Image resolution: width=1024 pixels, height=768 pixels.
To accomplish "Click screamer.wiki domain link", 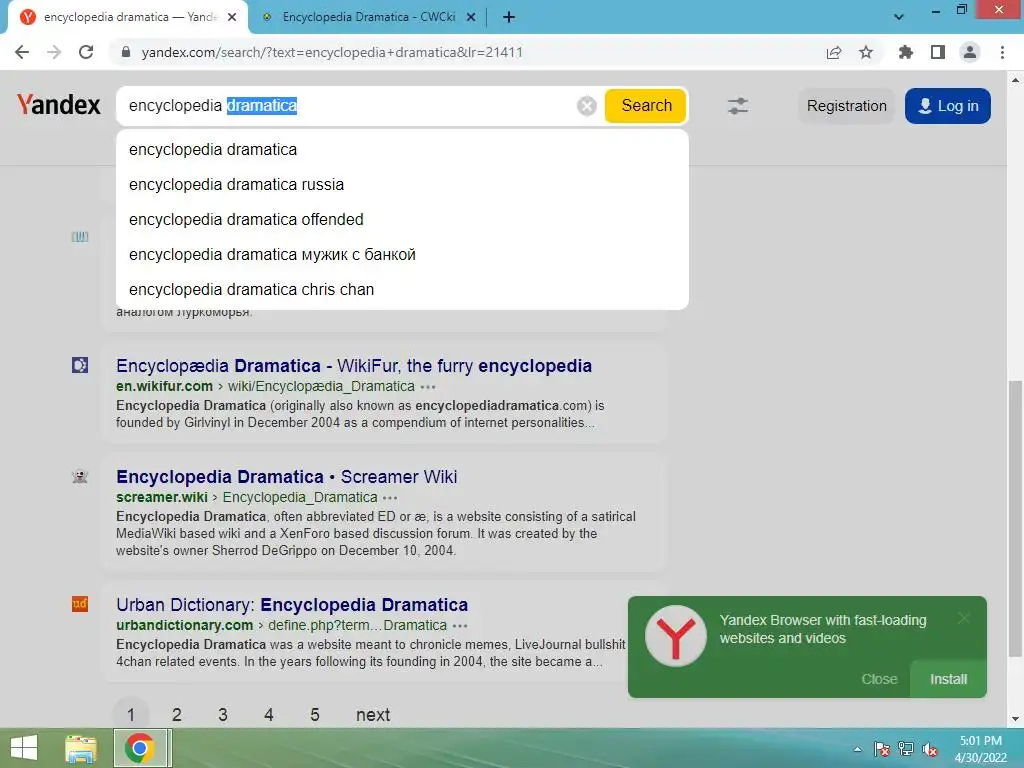I will tap(162, 498).
